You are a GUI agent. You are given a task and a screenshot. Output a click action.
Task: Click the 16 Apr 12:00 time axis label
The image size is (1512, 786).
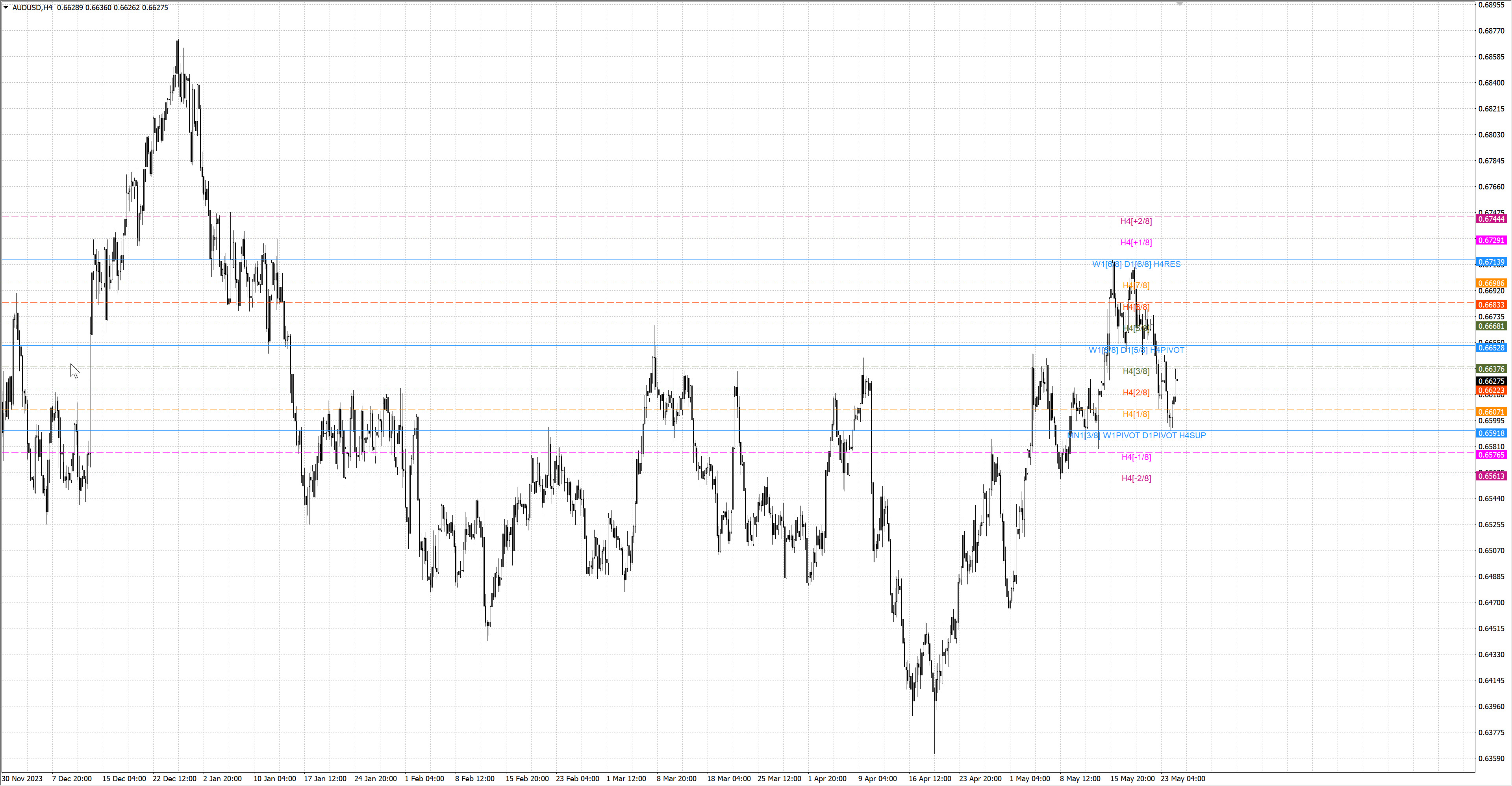click(930, 779)
